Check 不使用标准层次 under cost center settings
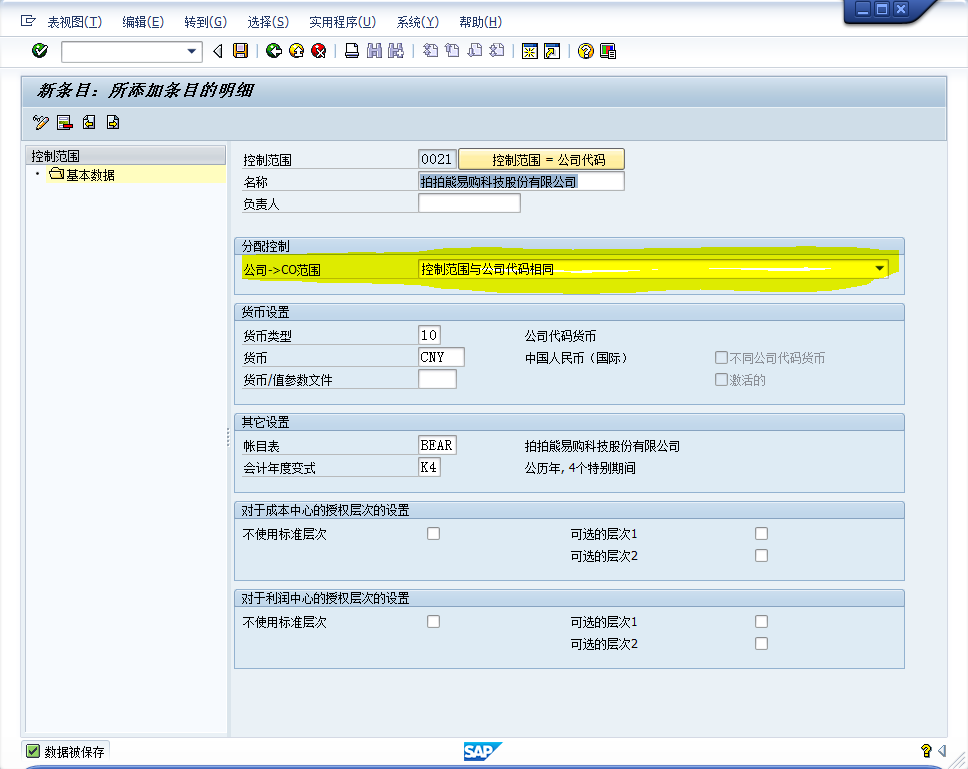The image size is (968, 769). (433, 533)
